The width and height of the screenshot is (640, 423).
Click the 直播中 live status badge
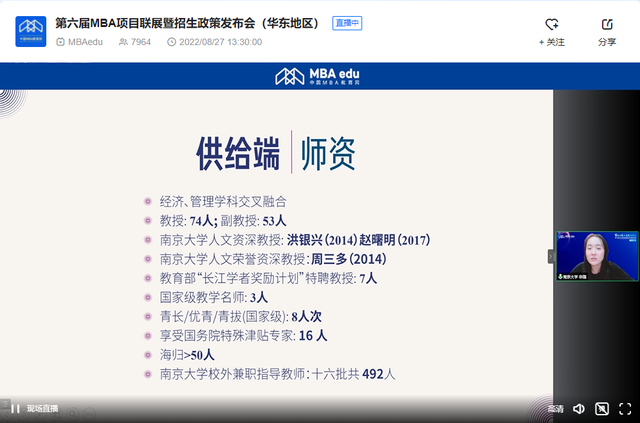click(347, 23)
